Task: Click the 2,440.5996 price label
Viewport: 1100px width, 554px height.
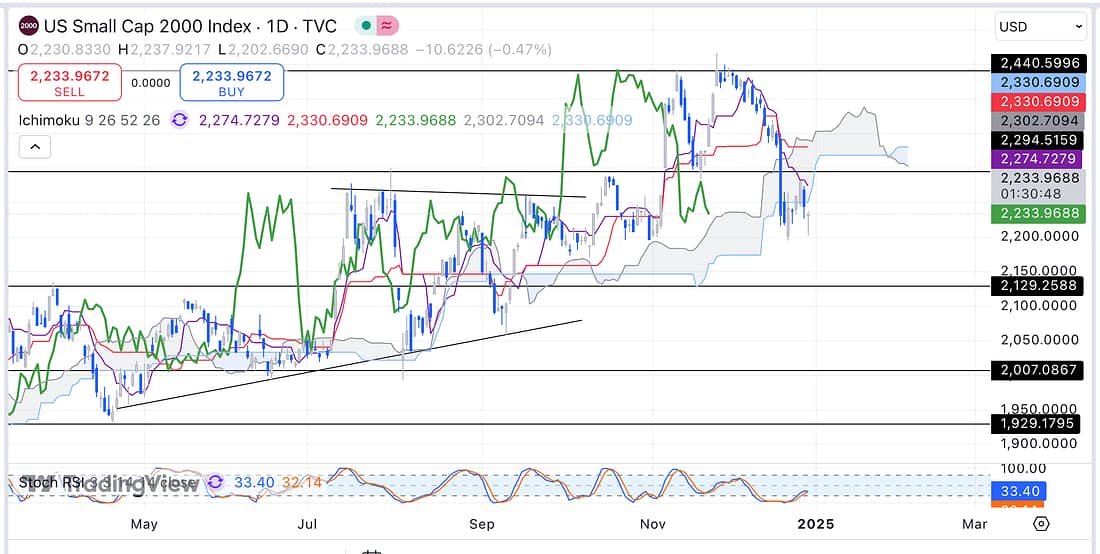Action: pyautogui.click(x=1039, y=63)
